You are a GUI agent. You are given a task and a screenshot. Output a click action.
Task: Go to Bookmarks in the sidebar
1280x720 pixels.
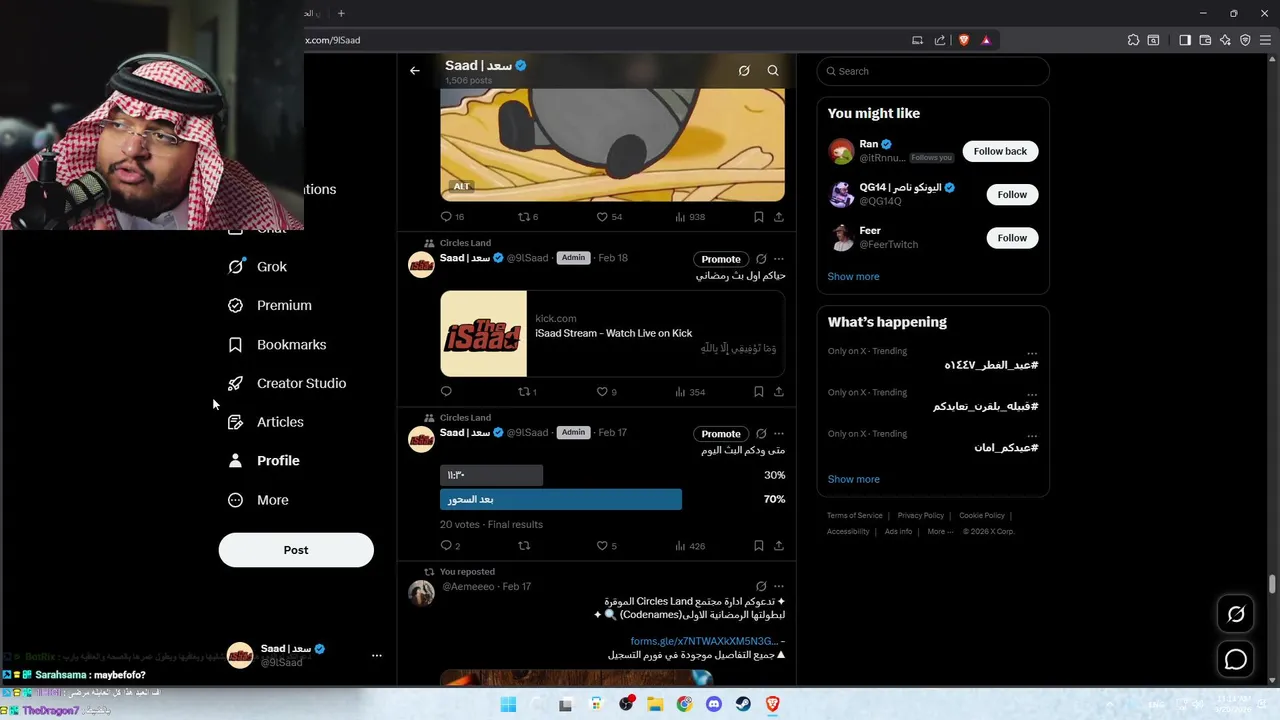(277, 344)
